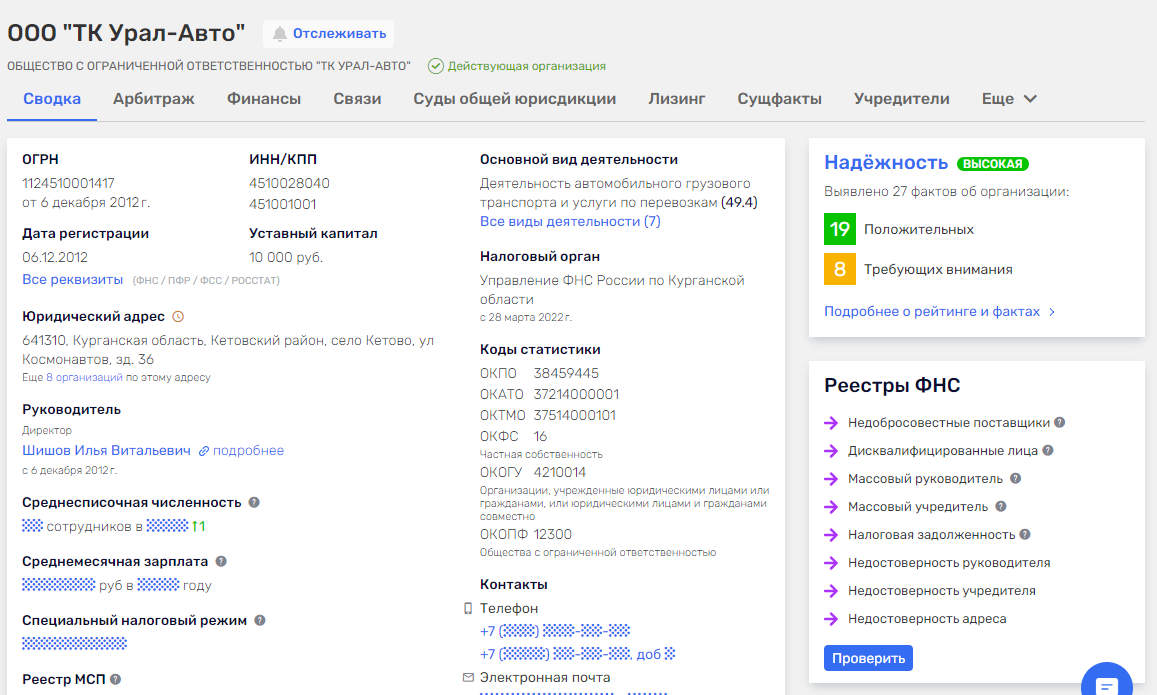This screenshot has width=1157, height=695.
Task: Click arrow icon beside Недостоверность учредителя
Action: point(831,591)
